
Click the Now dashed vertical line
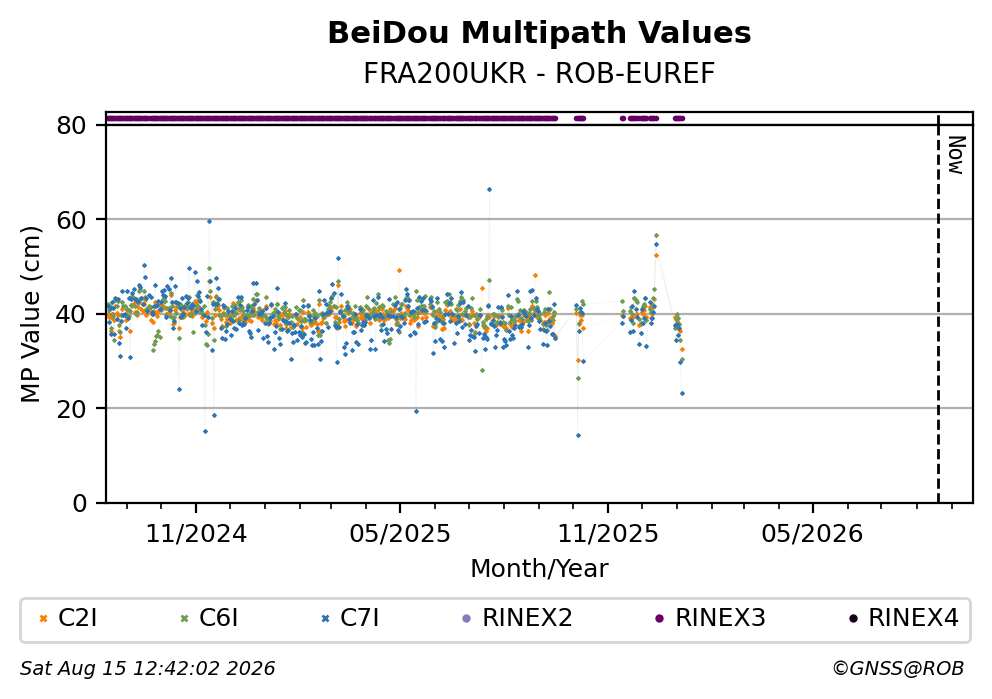pos(938,310)
